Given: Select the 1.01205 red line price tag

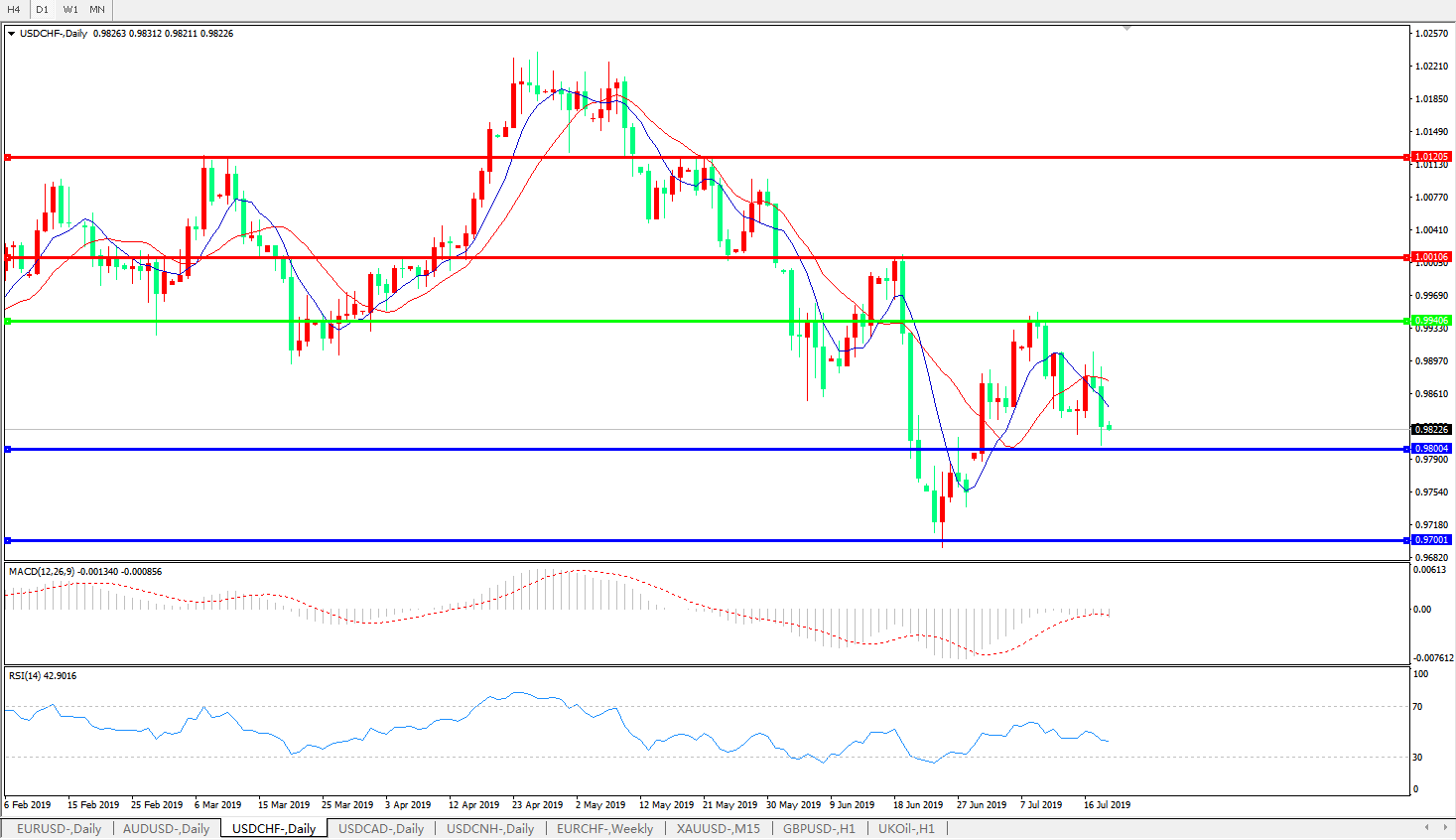Looking at the screenshot, I should point(1431,157).
